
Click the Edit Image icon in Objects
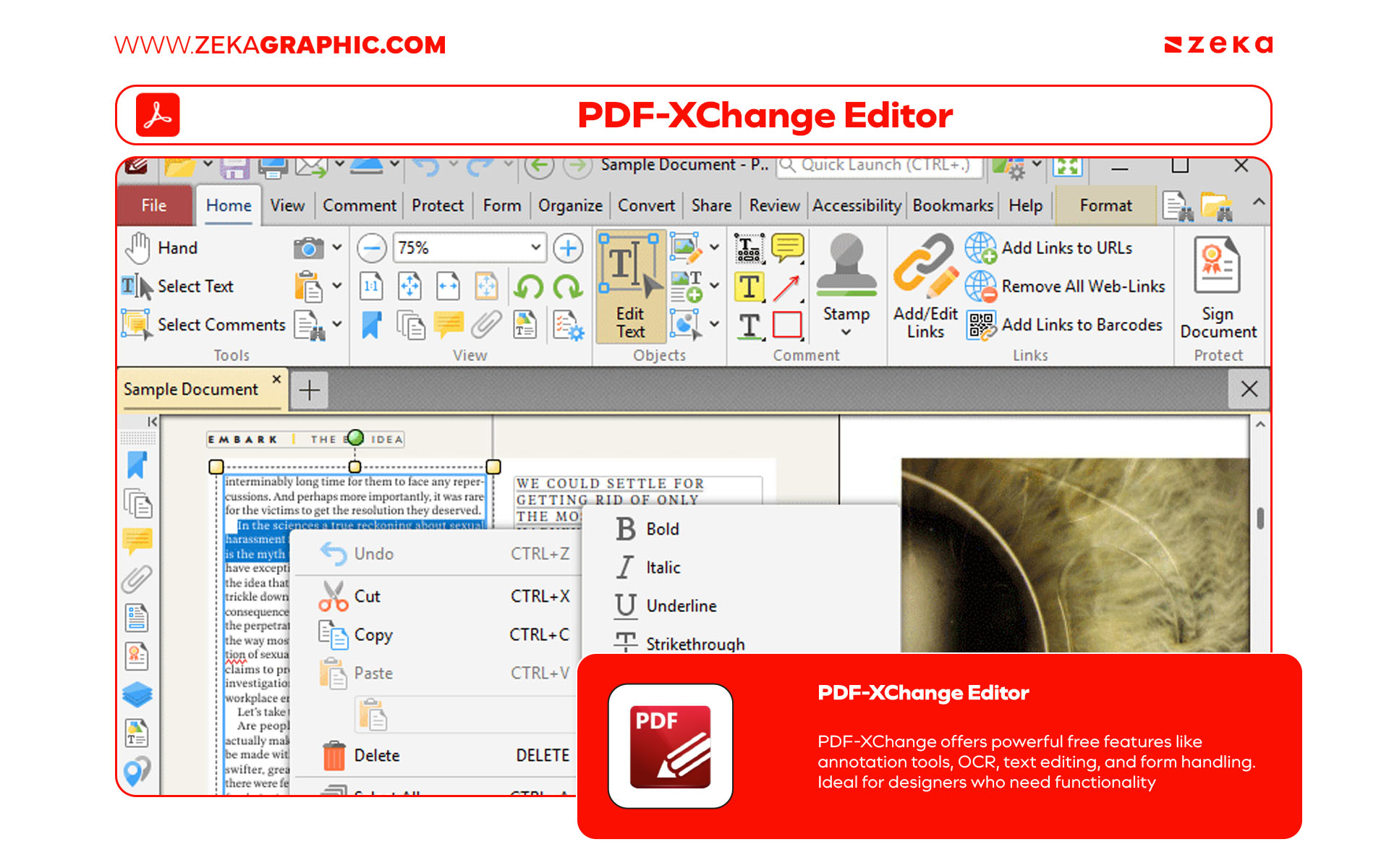point(685,248)
